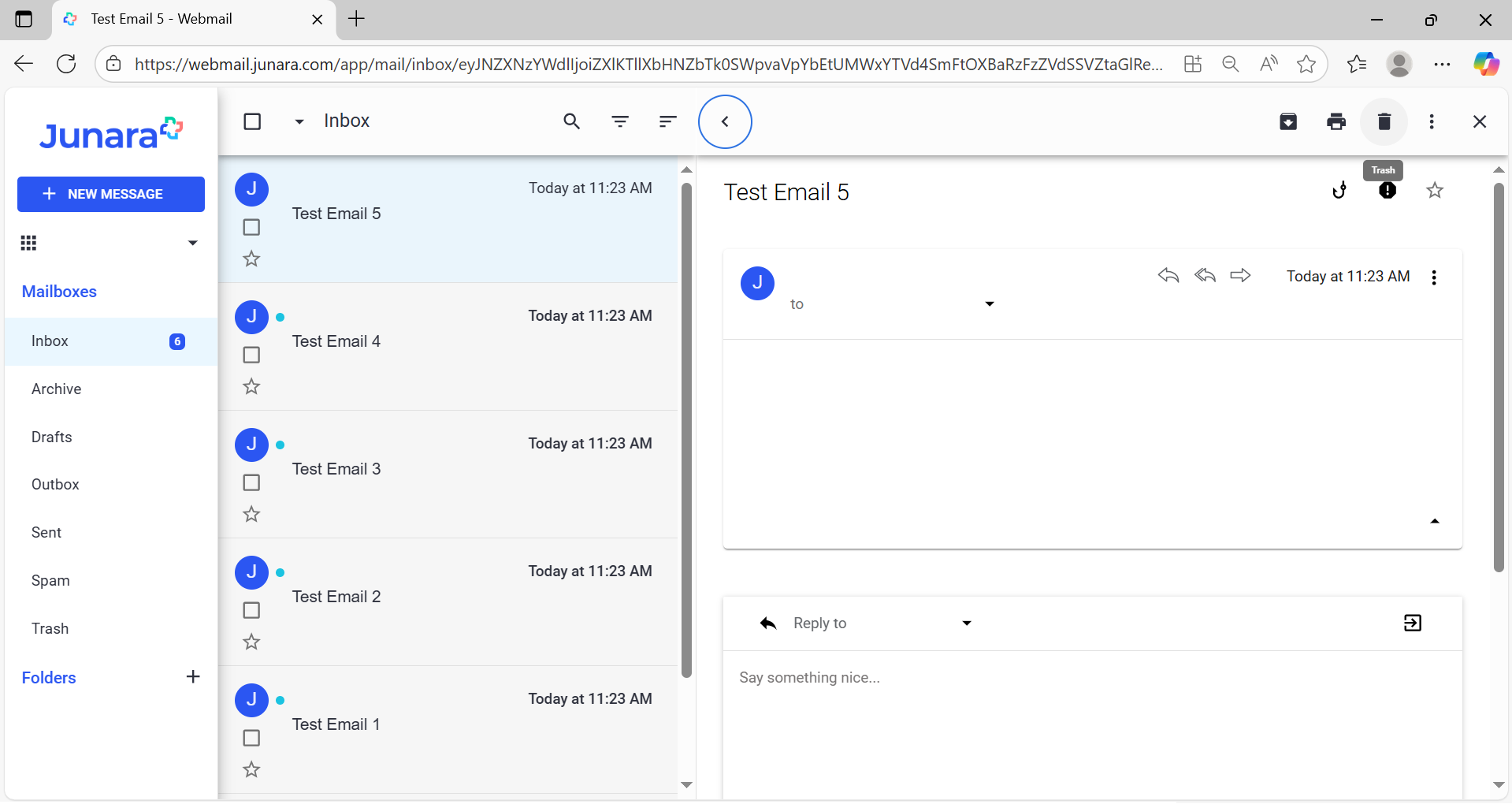Click the Junara logo
This screenshot has height=804, width=1512.
pyautogui.click(x=111, y=134)
